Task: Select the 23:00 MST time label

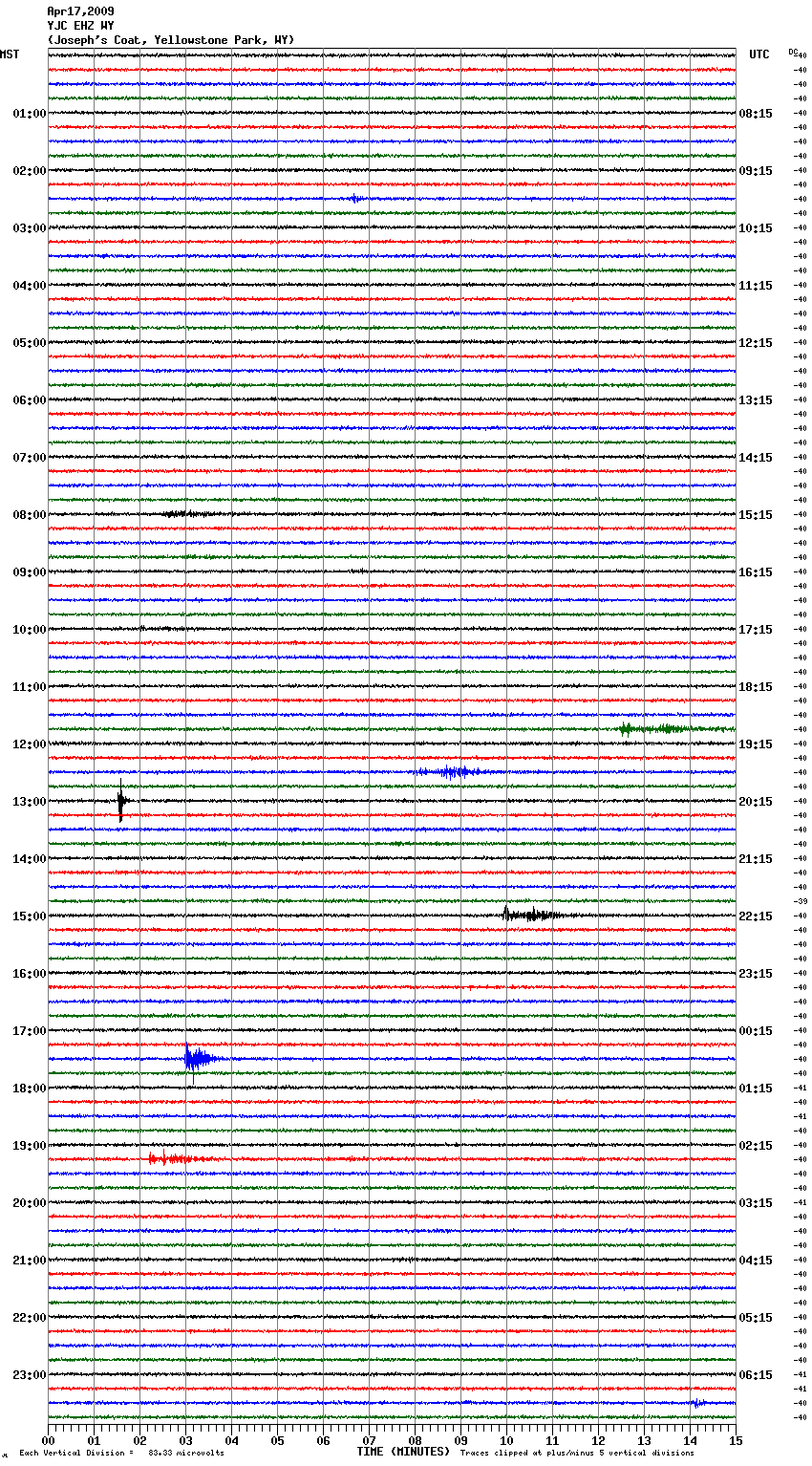Action: tap(30, 1375)
